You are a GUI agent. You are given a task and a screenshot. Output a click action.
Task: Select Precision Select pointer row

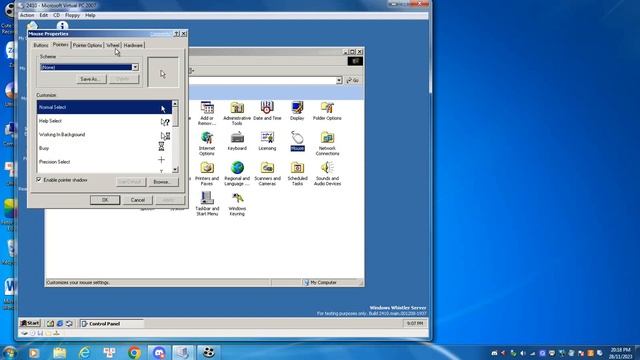pyautogui.click(x=104, y=162)
